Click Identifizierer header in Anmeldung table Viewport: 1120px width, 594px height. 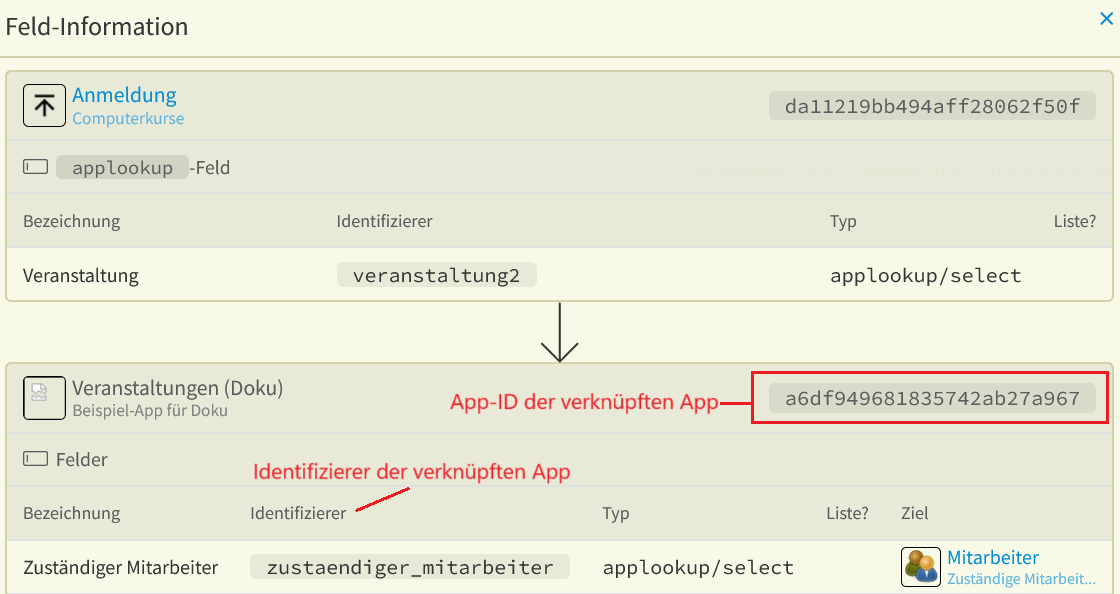pyautogui.click(x=384, y=221)
